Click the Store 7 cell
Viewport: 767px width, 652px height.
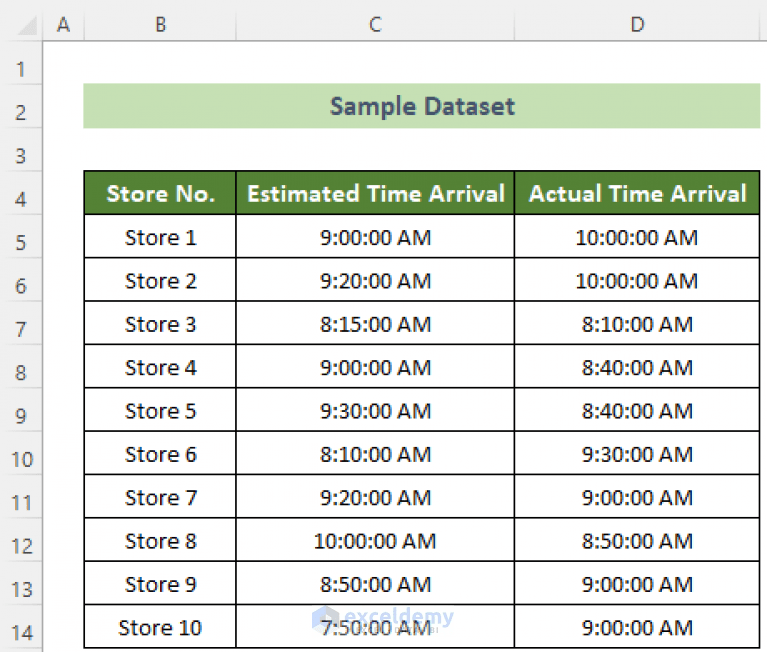[160, 497]
